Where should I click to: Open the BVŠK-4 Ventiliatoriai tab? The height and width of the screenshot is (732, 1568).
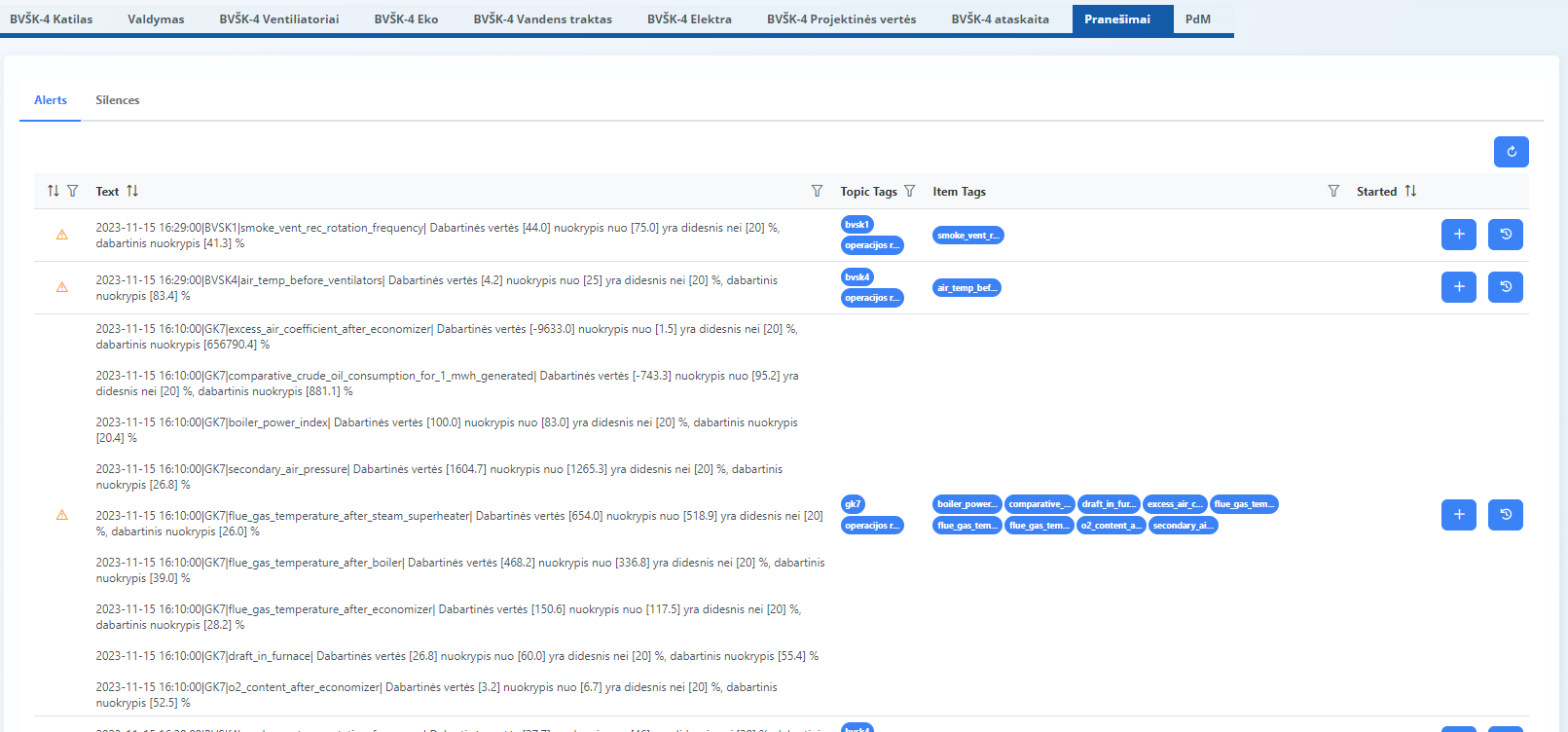(x=279, y=18)
